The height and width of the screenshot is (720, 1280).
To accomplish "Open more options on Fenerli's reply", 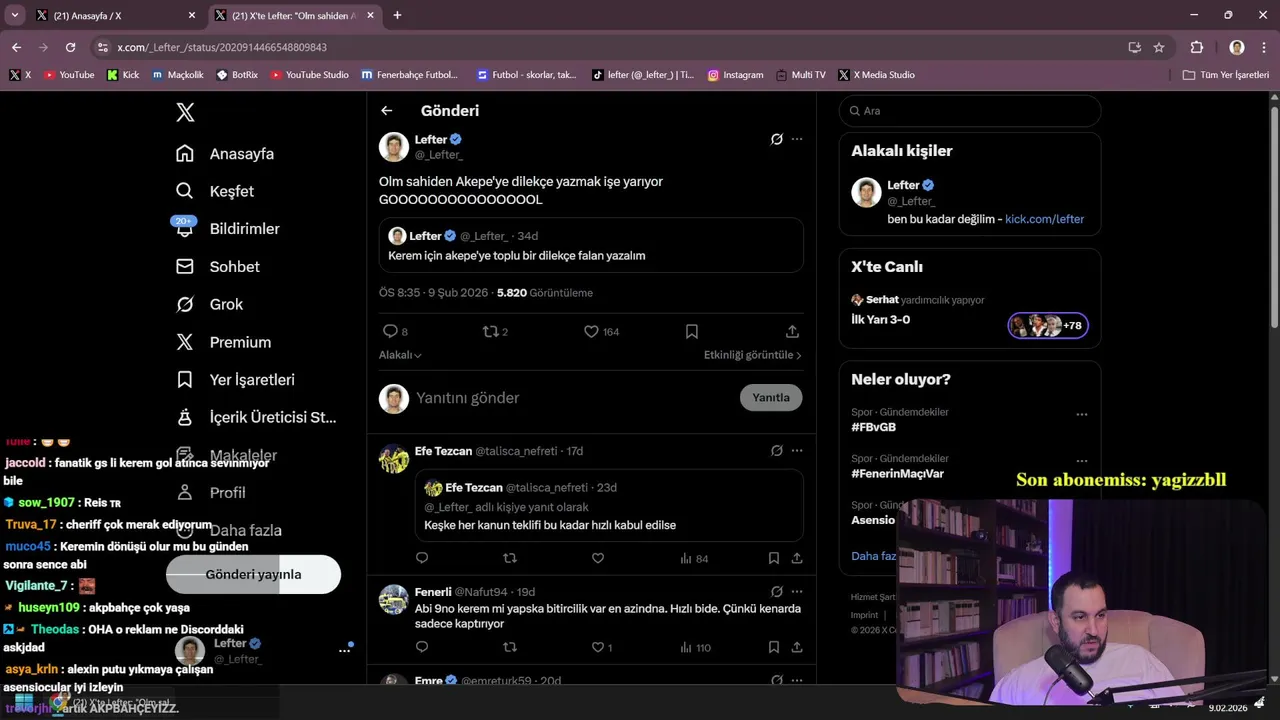I will [x=797, y=592].
